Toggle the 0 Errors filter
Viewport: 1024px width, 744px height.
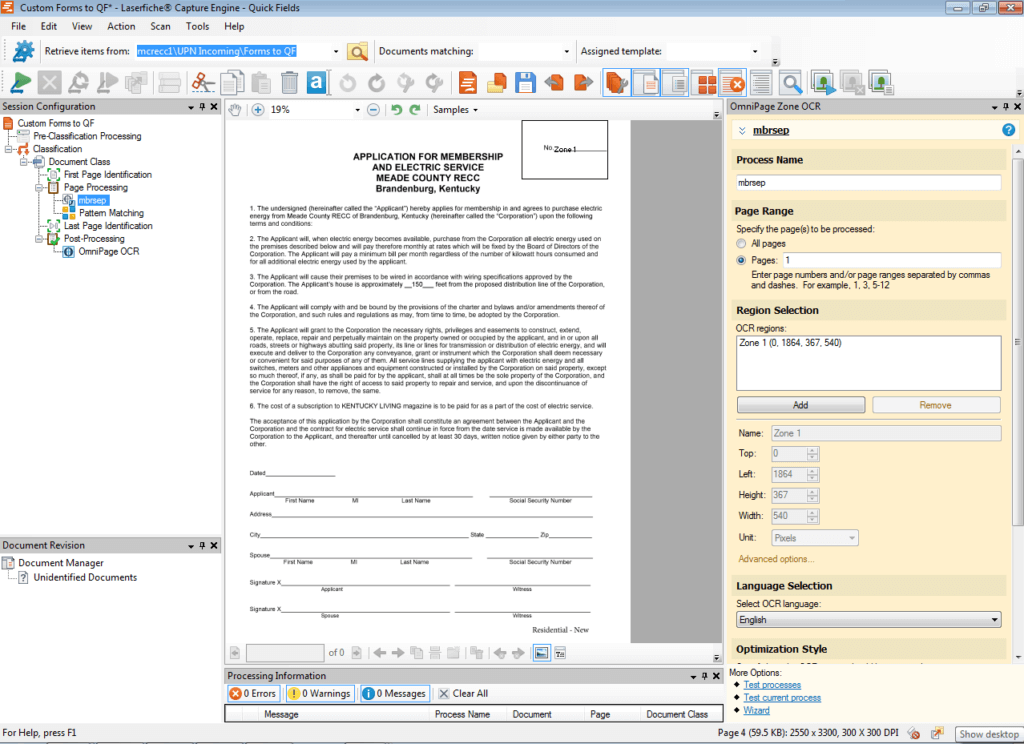253,694
